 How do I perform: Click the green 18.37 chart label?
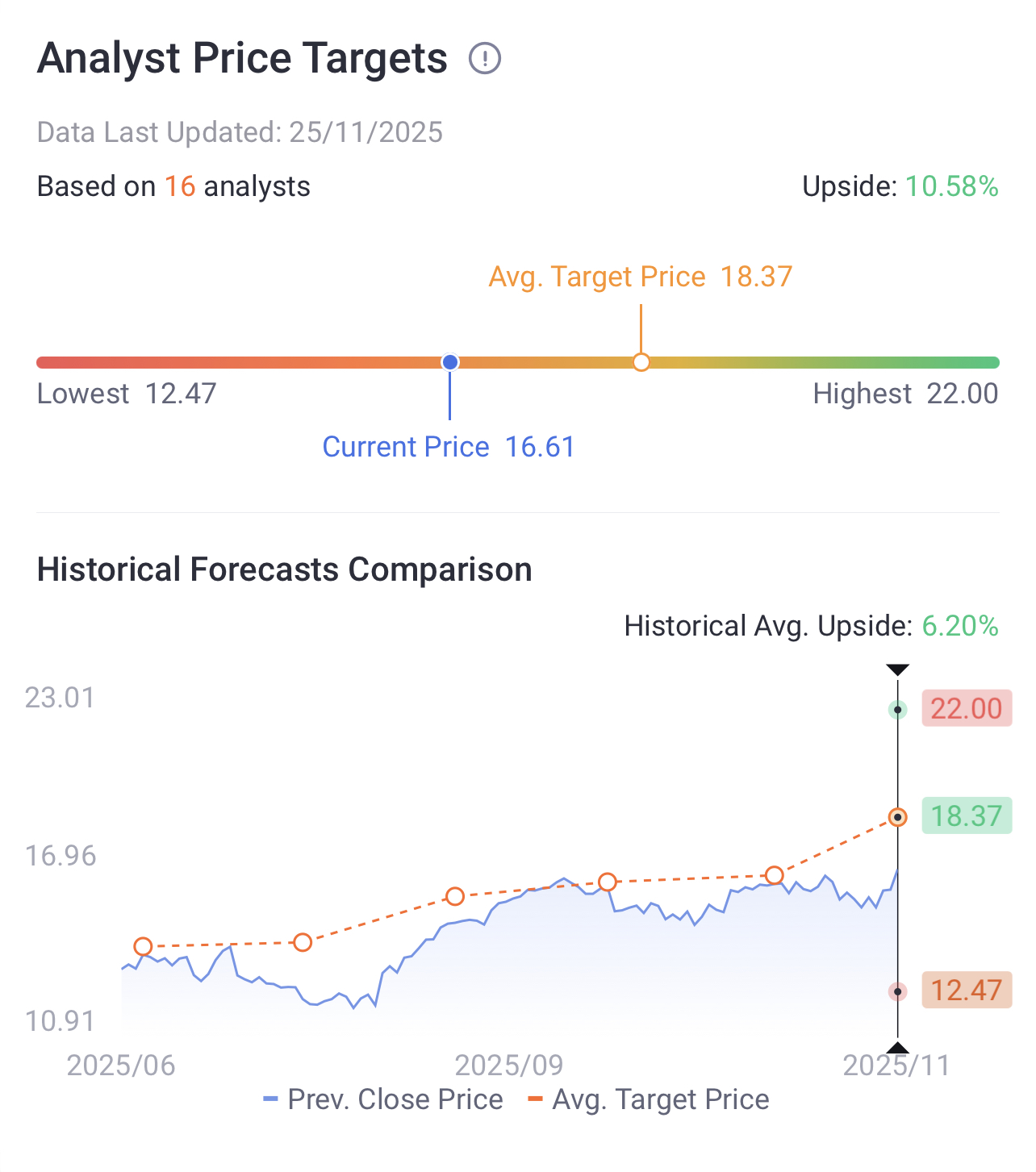pos(966,816)
